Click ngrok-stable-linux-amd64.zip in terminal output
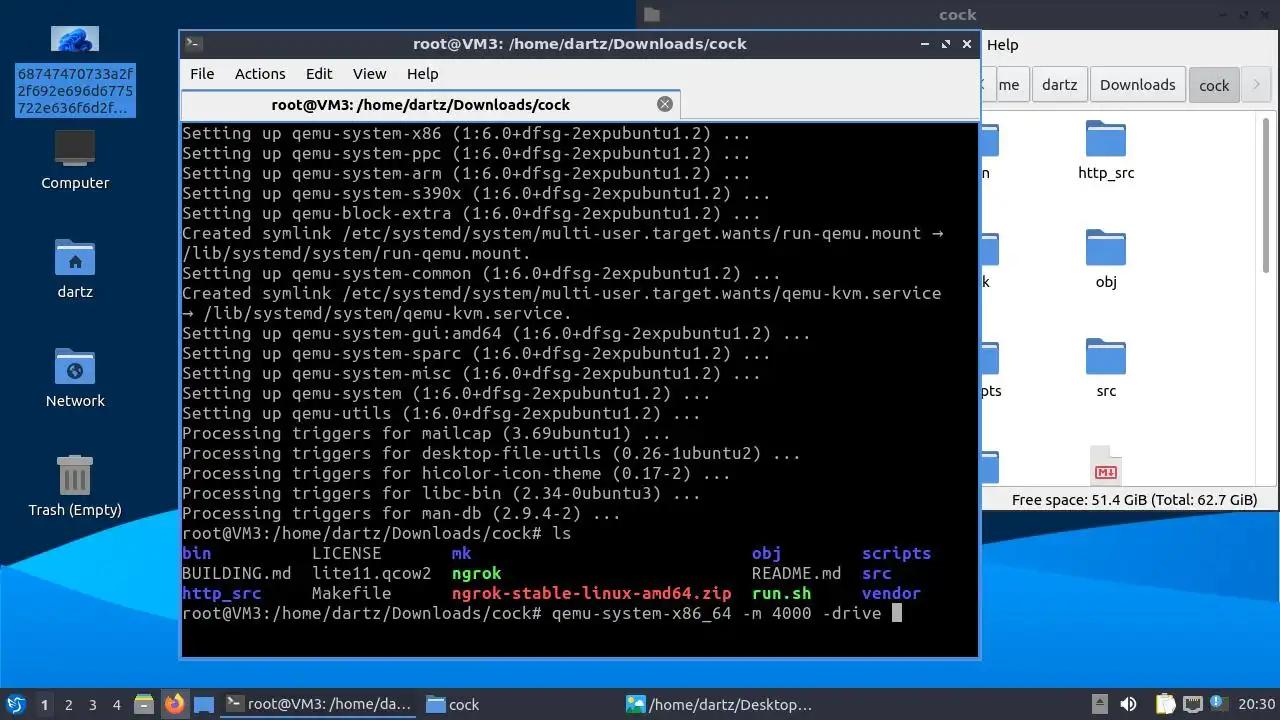Viewport: 1280px width, 720px height. tap(591, 593)
